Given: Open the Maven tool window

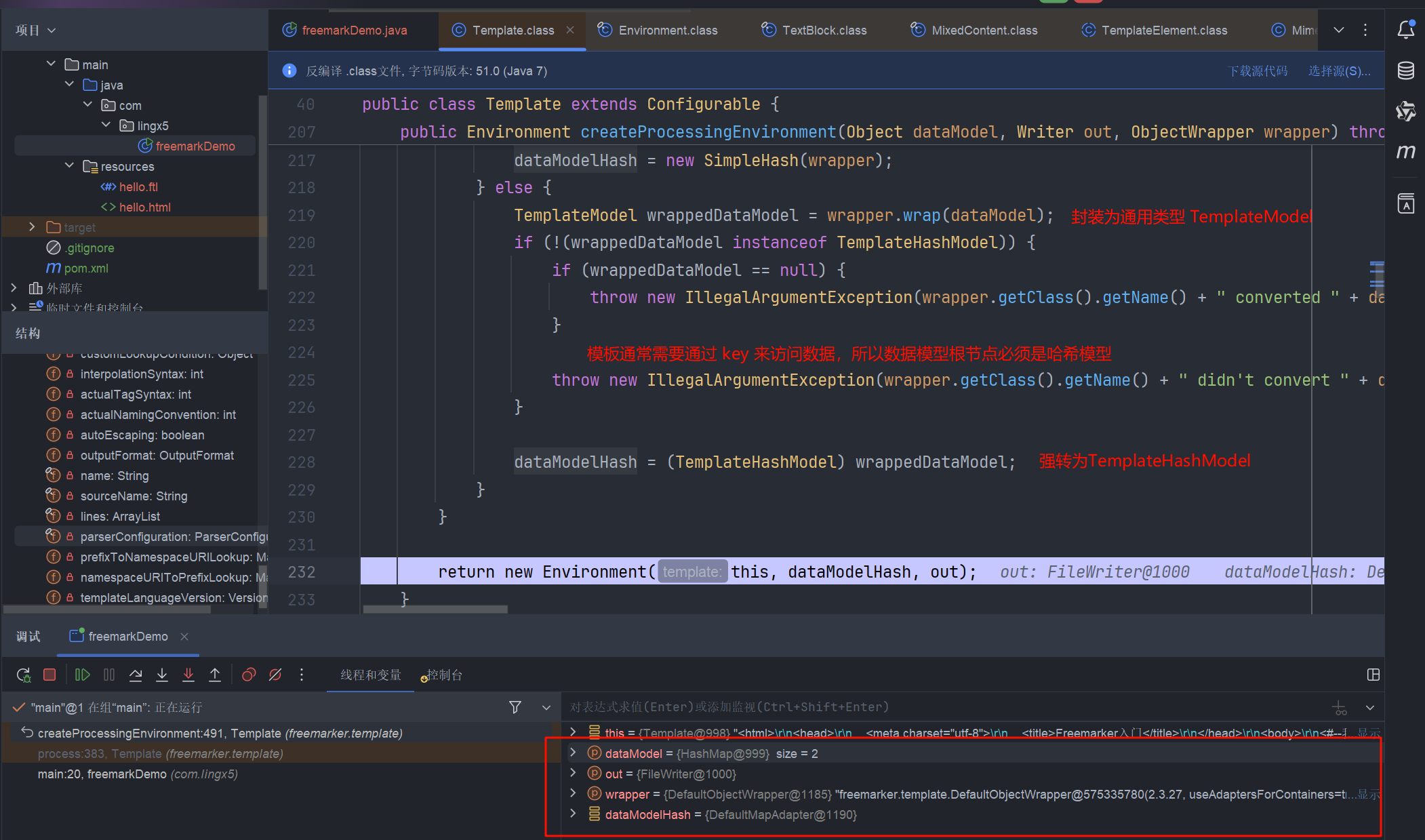Looking at the screenshot, I should click(x=1405, y=152).
